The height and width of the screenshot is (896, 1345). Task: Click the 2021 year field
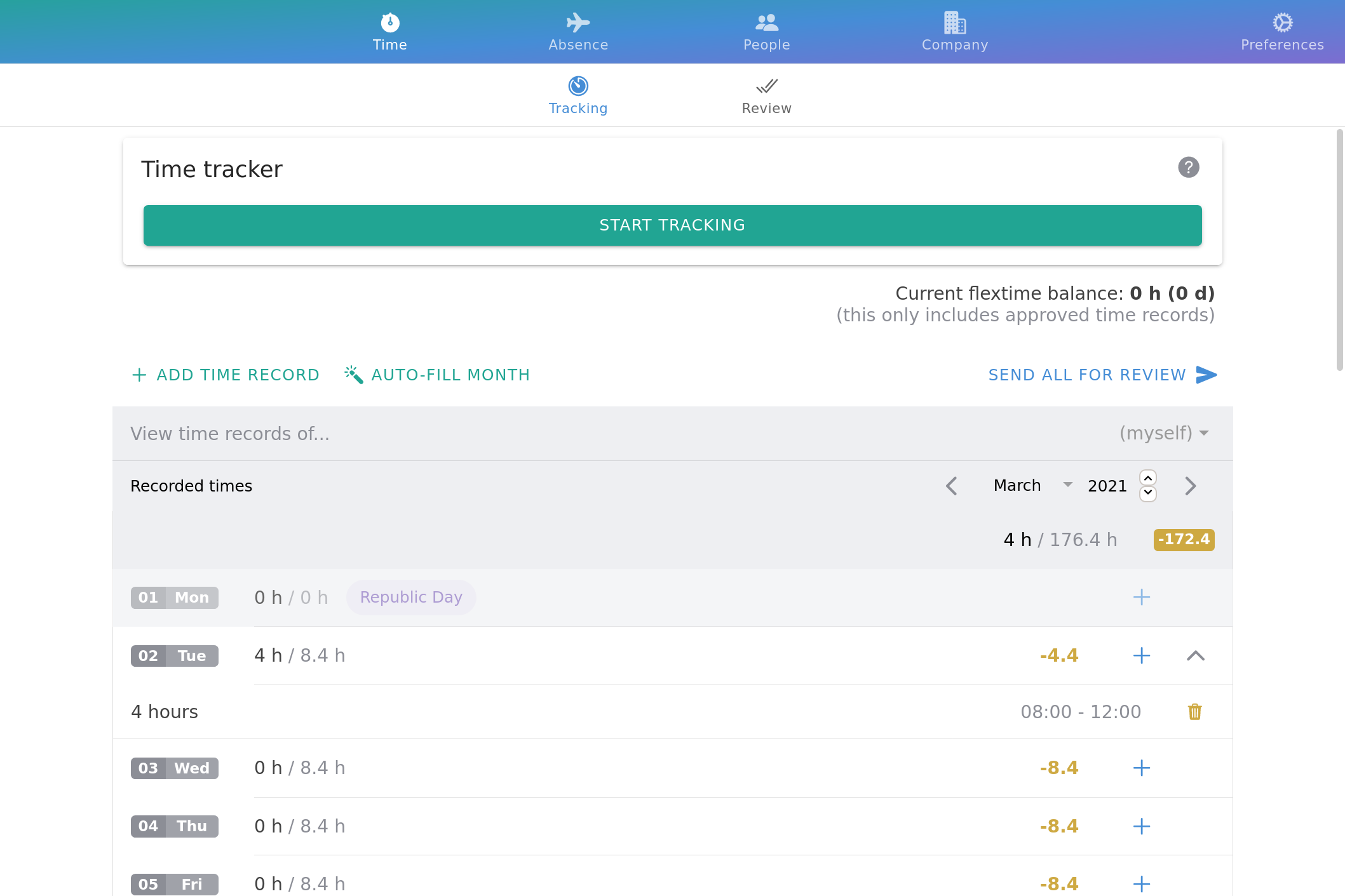[x=1107, y=486]
